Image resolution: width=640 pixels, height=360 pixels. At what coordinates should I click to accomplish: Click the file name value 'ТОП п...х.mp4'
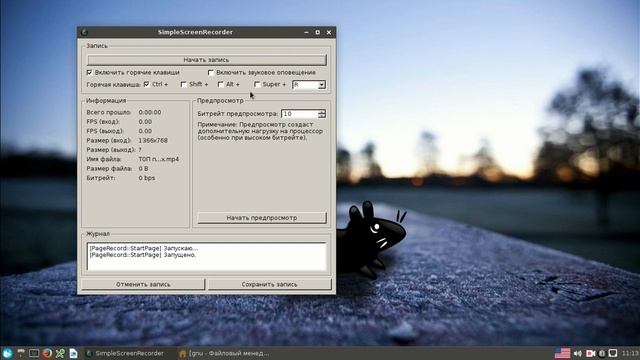(159, 159)
